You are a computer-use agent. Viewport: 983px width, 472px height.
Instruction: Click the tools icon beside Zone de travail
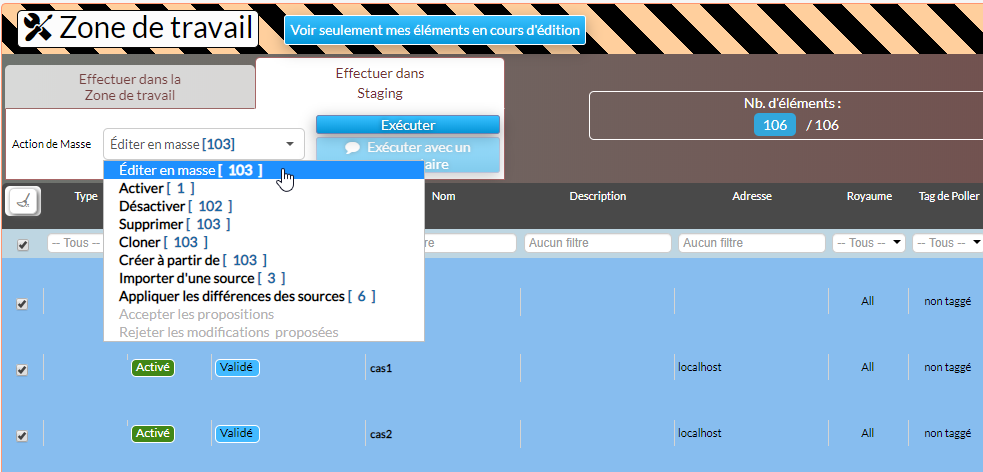[37, 29]
